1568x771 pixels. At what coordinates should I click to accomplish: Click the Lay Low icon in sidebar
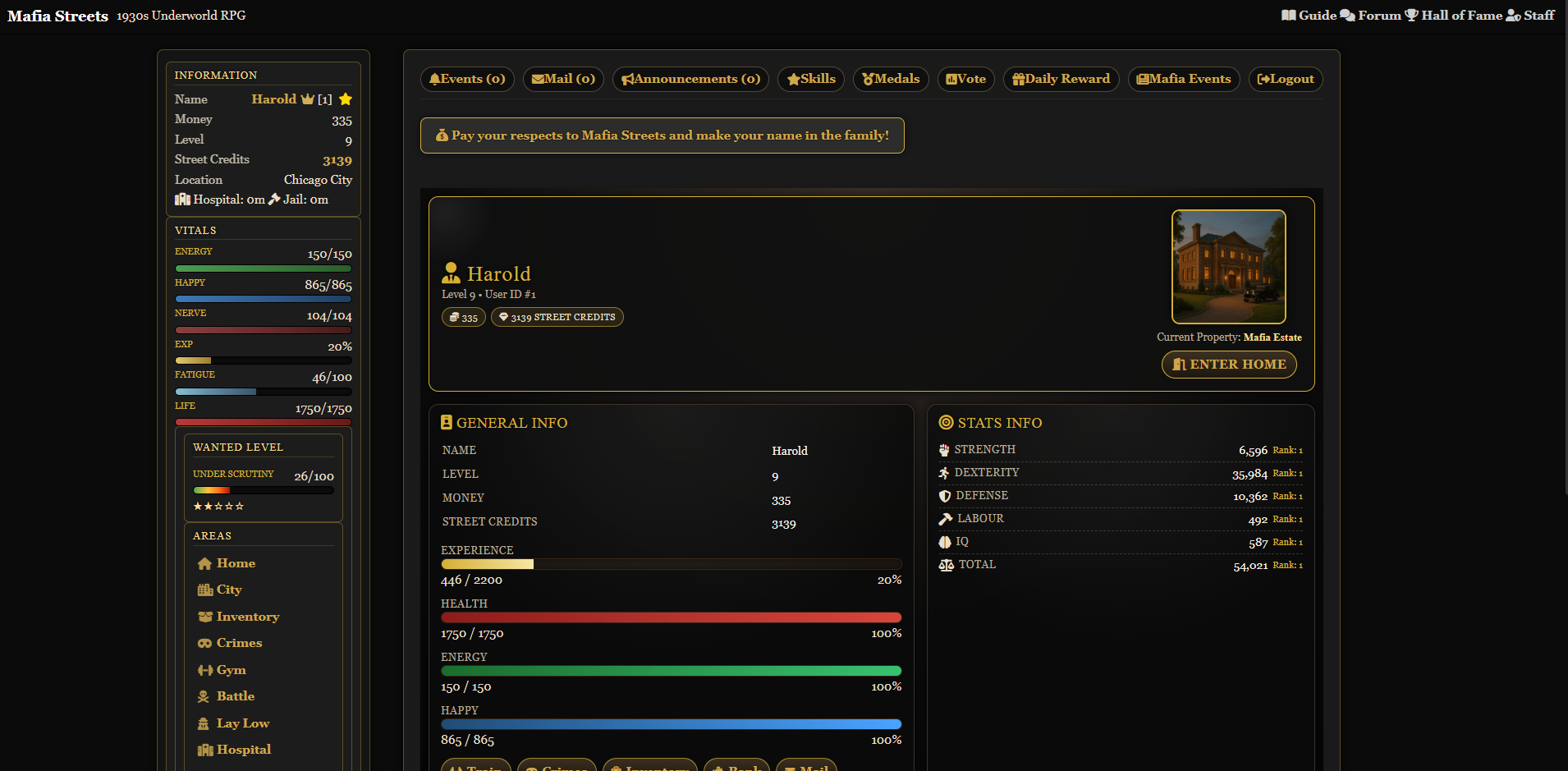click(x=204, y=724)
